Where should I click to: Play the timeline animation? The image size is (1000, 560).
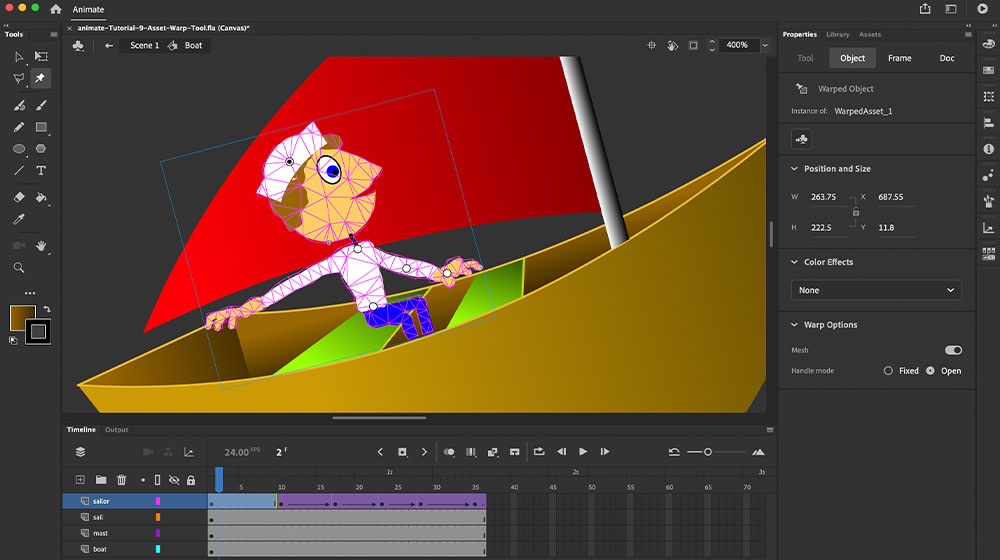[x=583, y=452]
